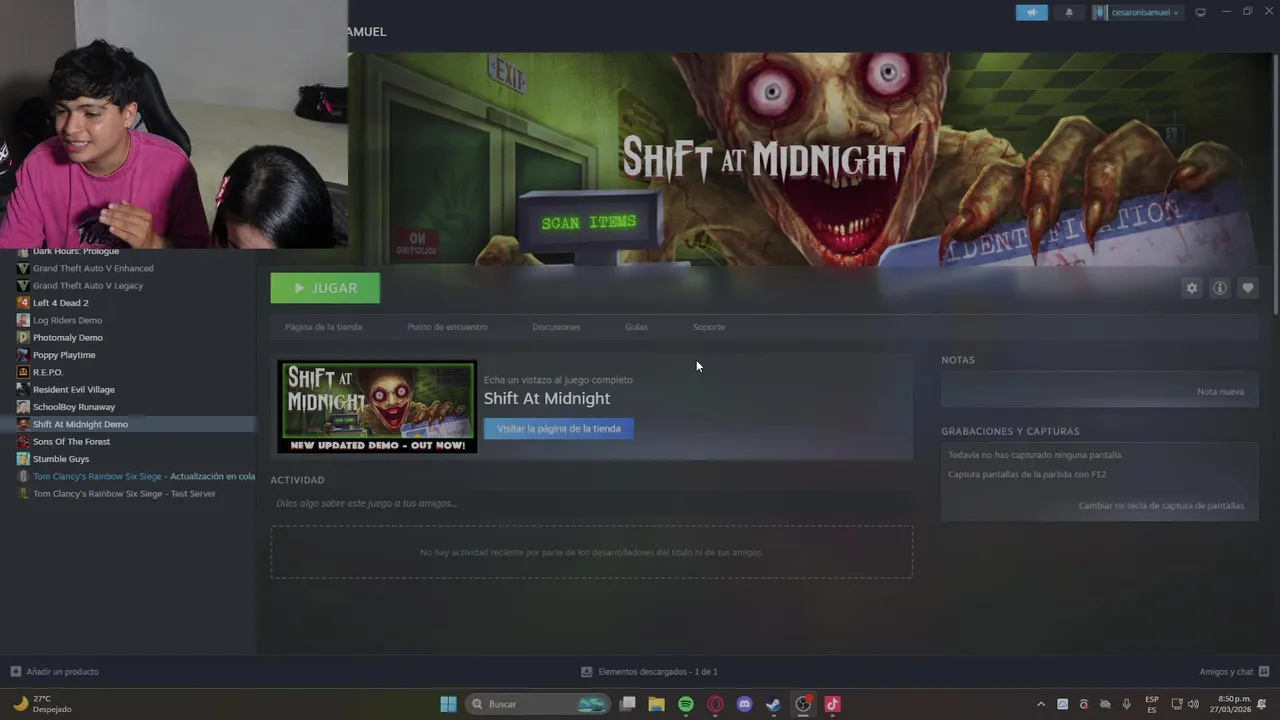Select SchoolBoy Runaway
Viewport: 1280px width, 720px height.
pos(74,407)
